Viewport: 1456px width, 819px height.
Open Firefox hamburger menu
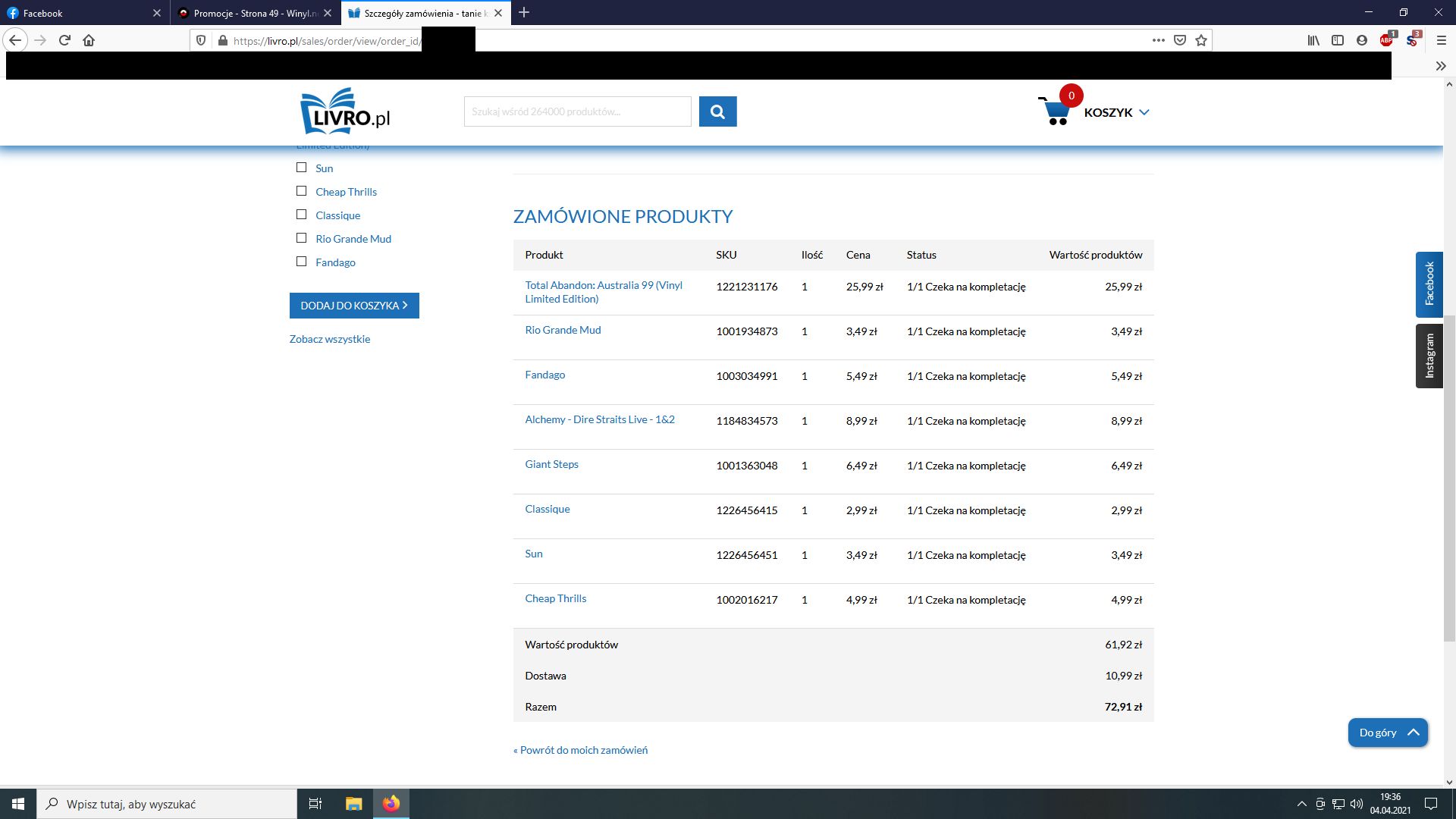click(x=1441, y=40)
